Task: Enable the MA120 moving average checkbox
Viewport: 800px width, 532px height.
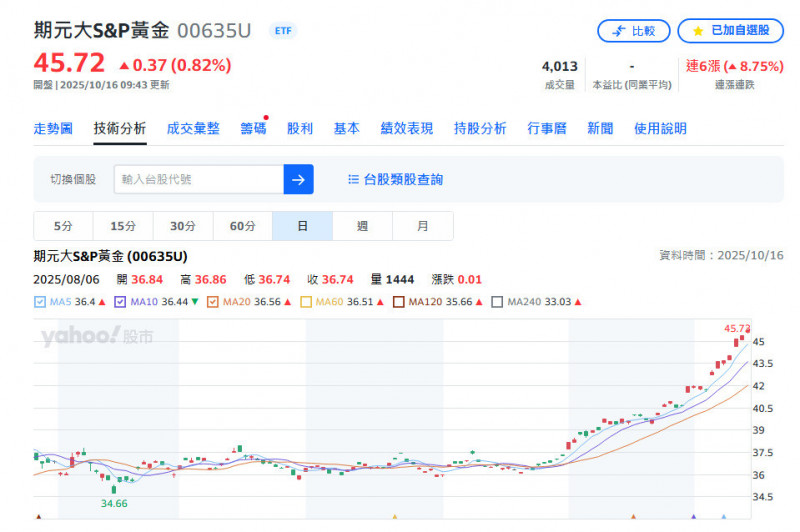Action: (399, 302)
